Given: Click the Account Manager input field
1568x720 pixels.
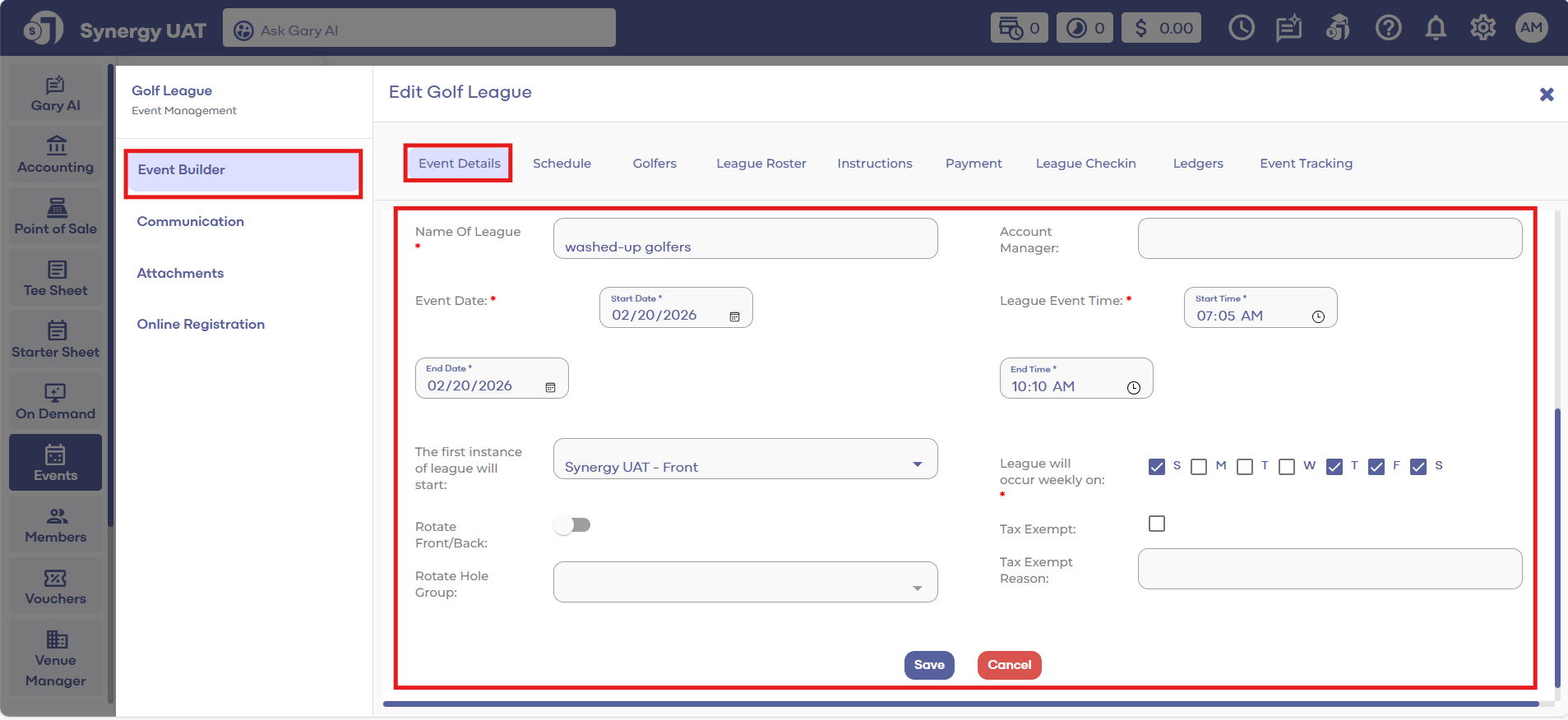Looking at the screenshot, I should click(1329, 239).
